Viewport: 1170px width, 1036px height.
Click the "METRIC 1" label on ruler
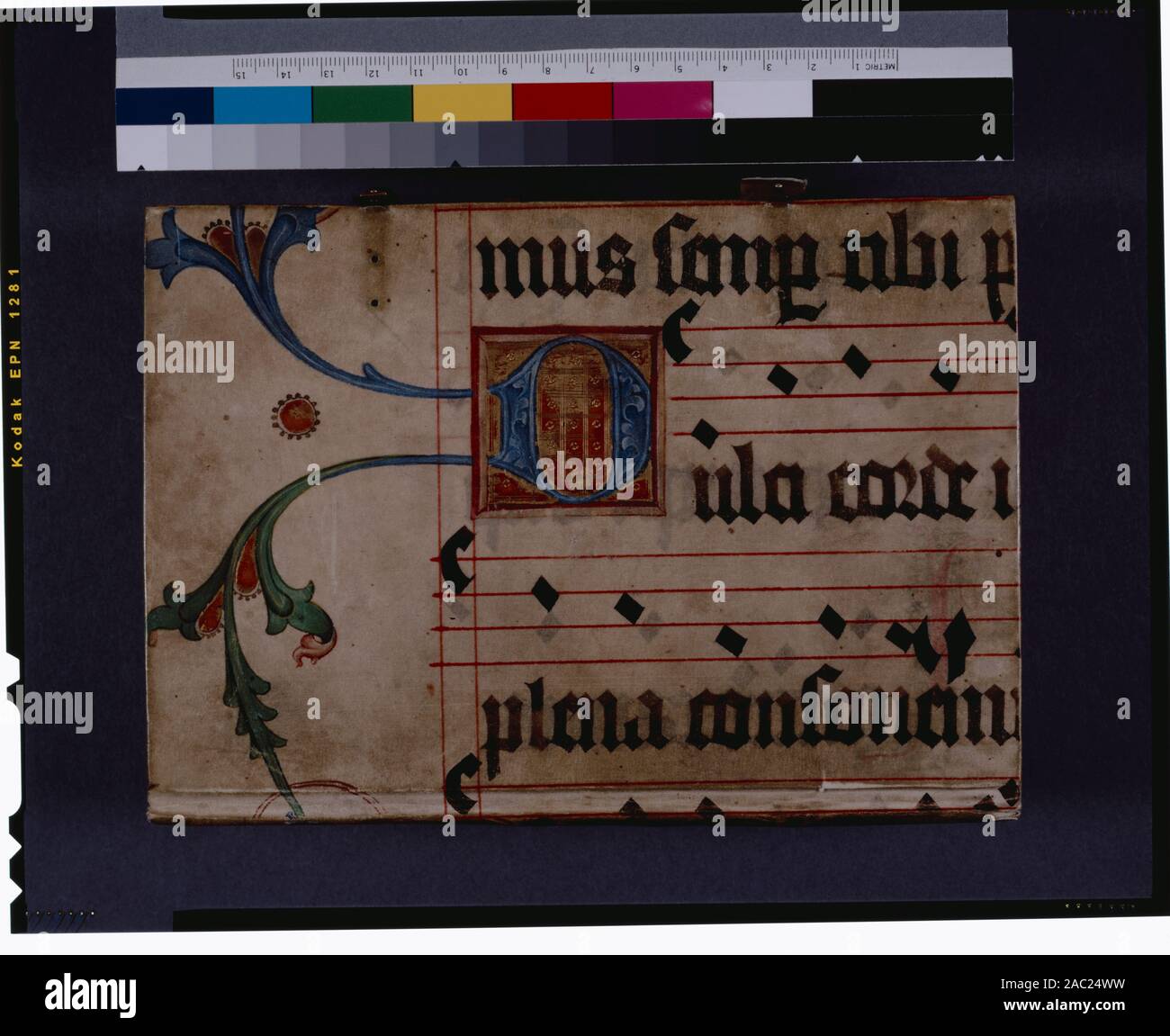click(x=874, y=66)
